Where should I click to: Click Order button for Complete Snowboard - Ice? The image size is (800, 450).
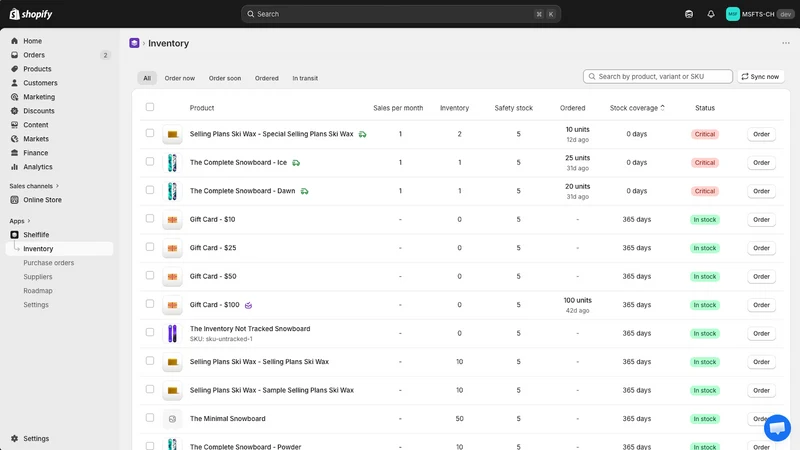pyautogui.click(x=761, y=163)
